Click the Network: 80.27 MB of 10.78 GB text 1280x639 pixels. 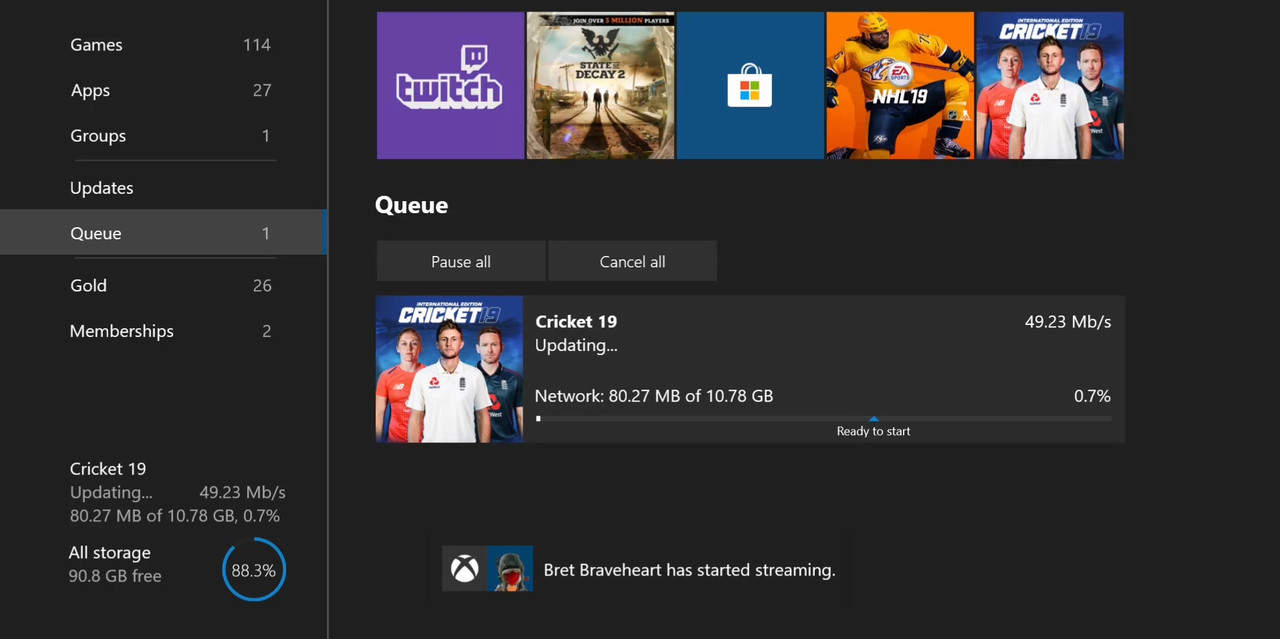tap(654, 396)
